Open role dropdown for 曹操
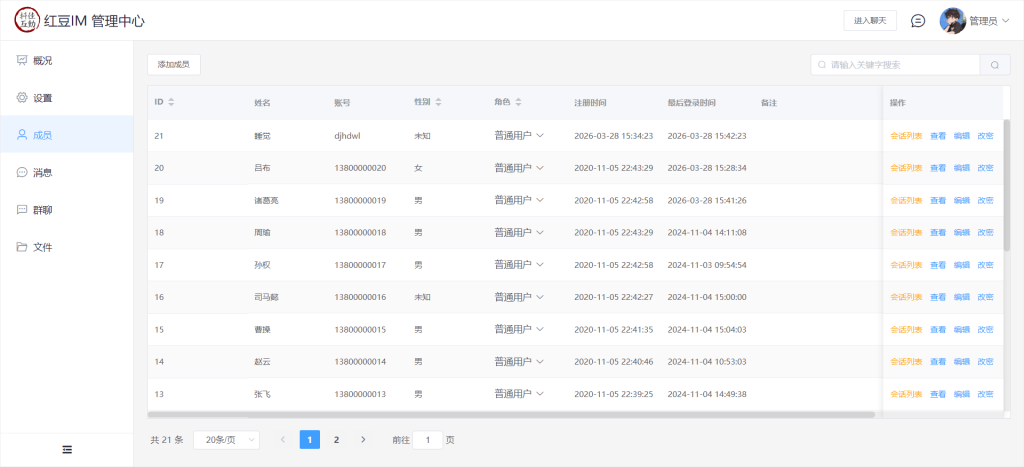This screenshot has height=467, width=1024. tap(519, 329)
